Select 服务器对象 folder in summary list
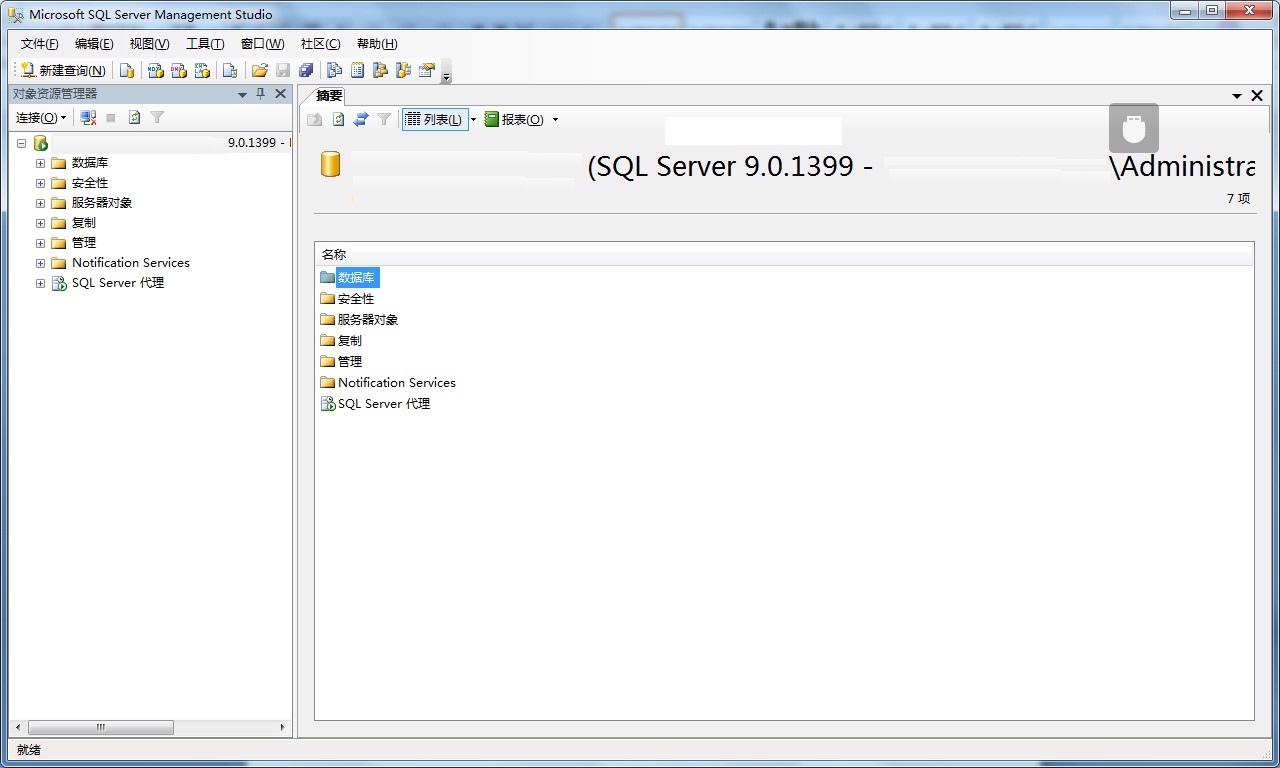1280x768 pixels. [x=368, y=320]
